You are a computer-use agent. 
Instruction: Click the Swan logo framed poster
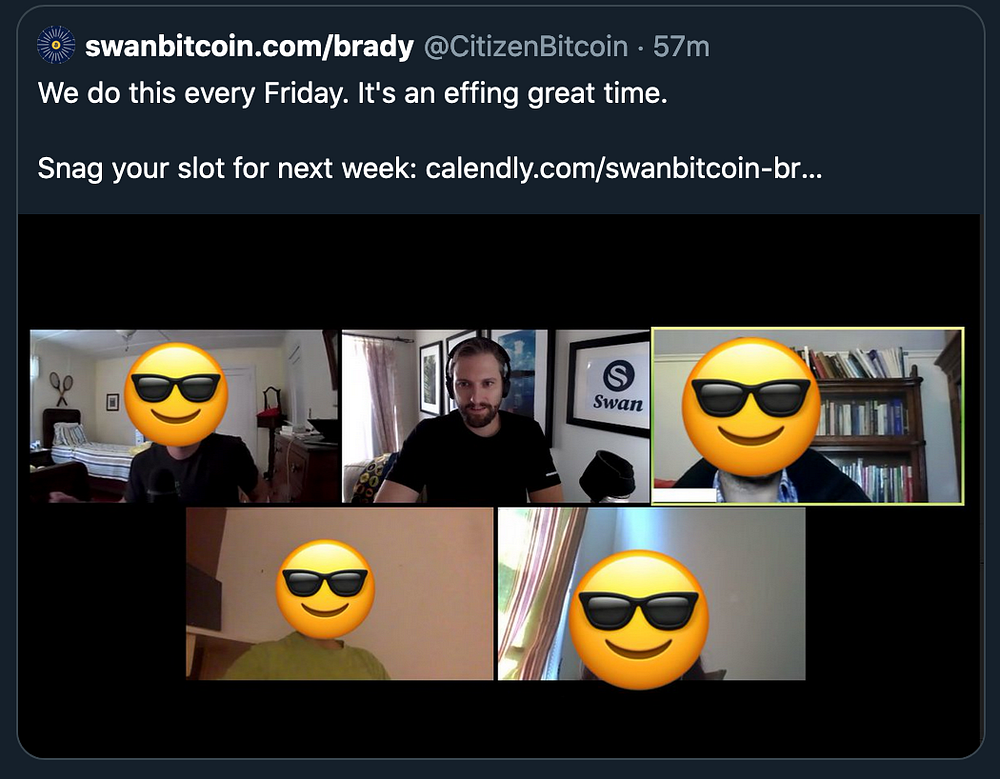click(x=608, y=385)
